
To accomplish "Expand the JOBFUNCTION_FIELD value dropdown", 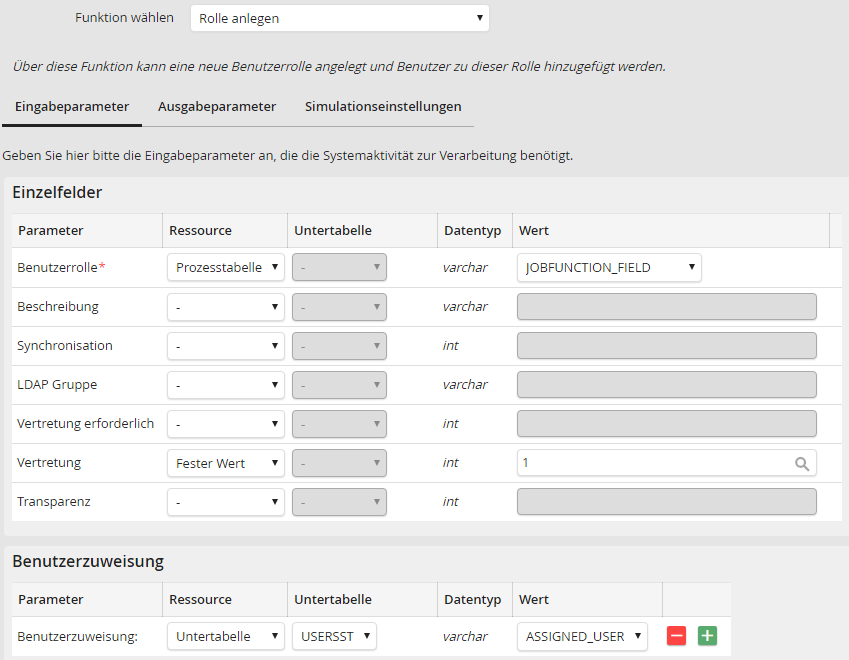I will click(x=609, y=268).
